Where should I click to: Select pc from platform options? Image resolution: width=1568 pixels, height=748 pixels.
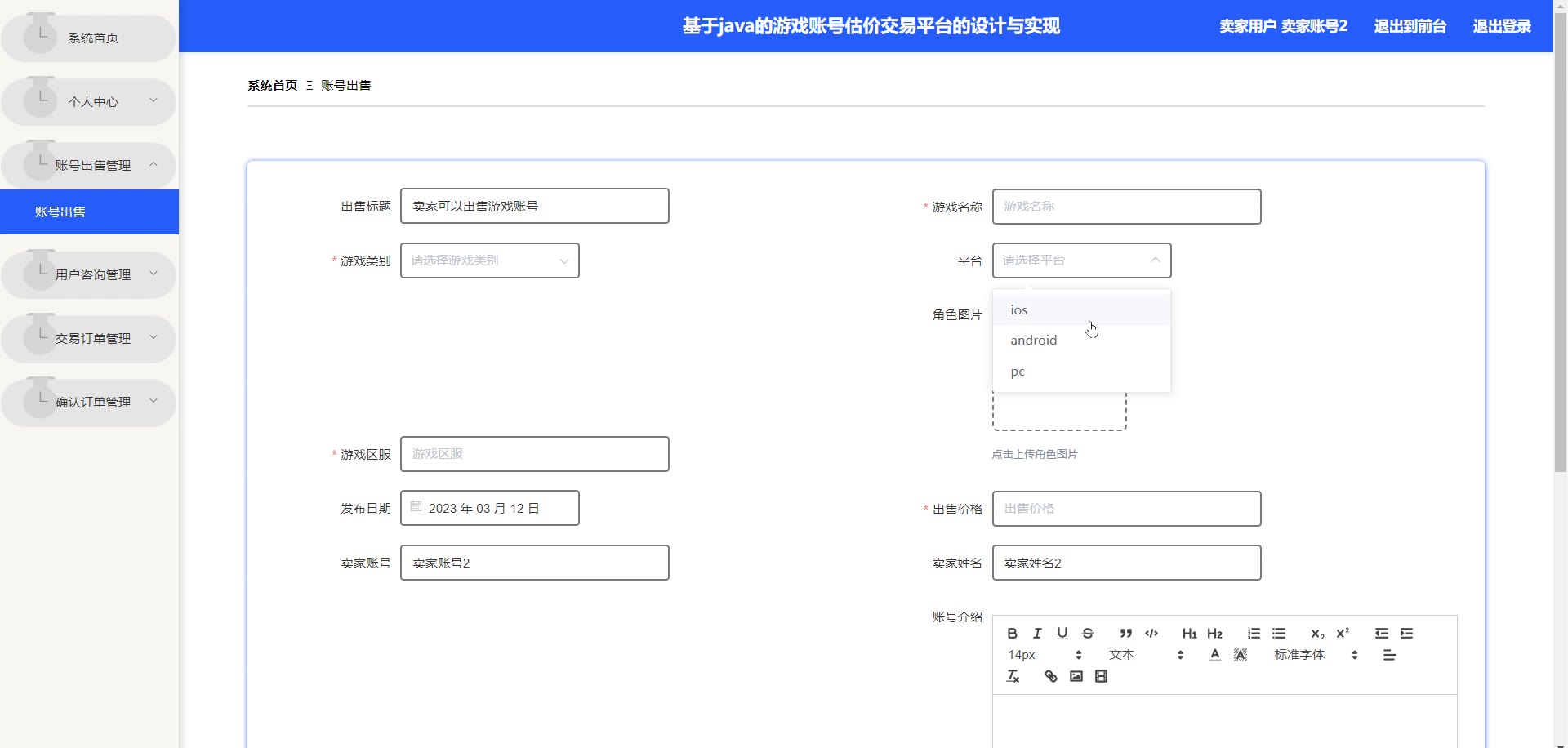(x=1082, y=372)
